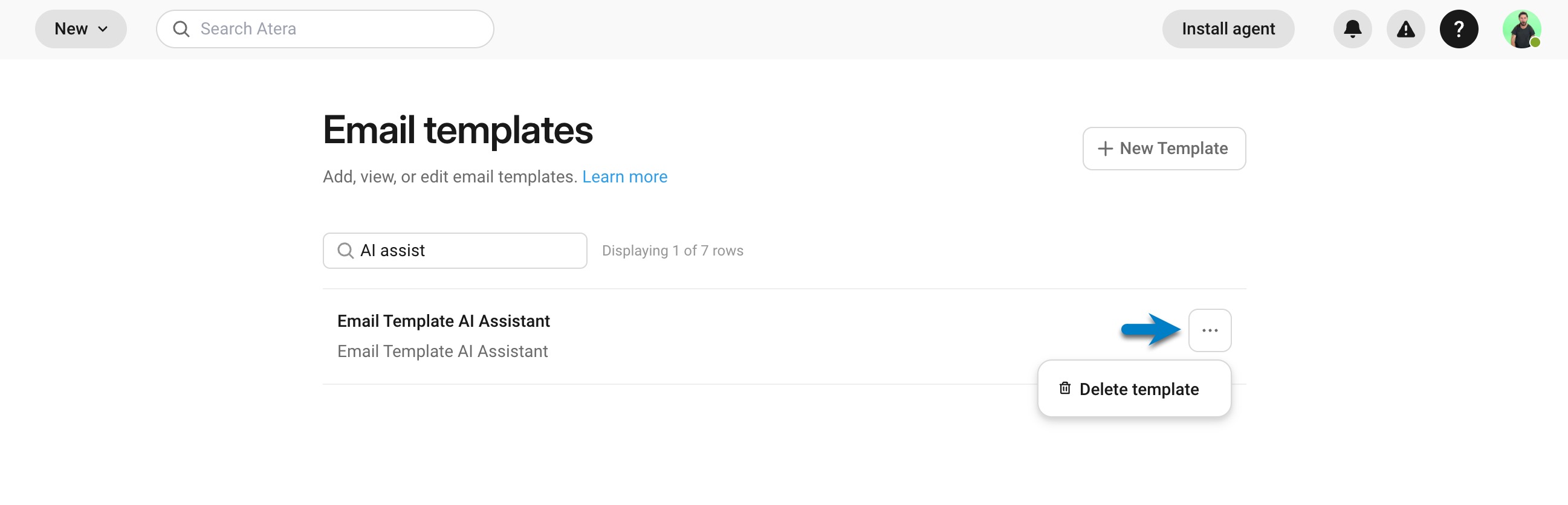The width and height of the screenshot is (1568, 505).
Task: Select Delete template from the menu
Action: [1133, 389]
